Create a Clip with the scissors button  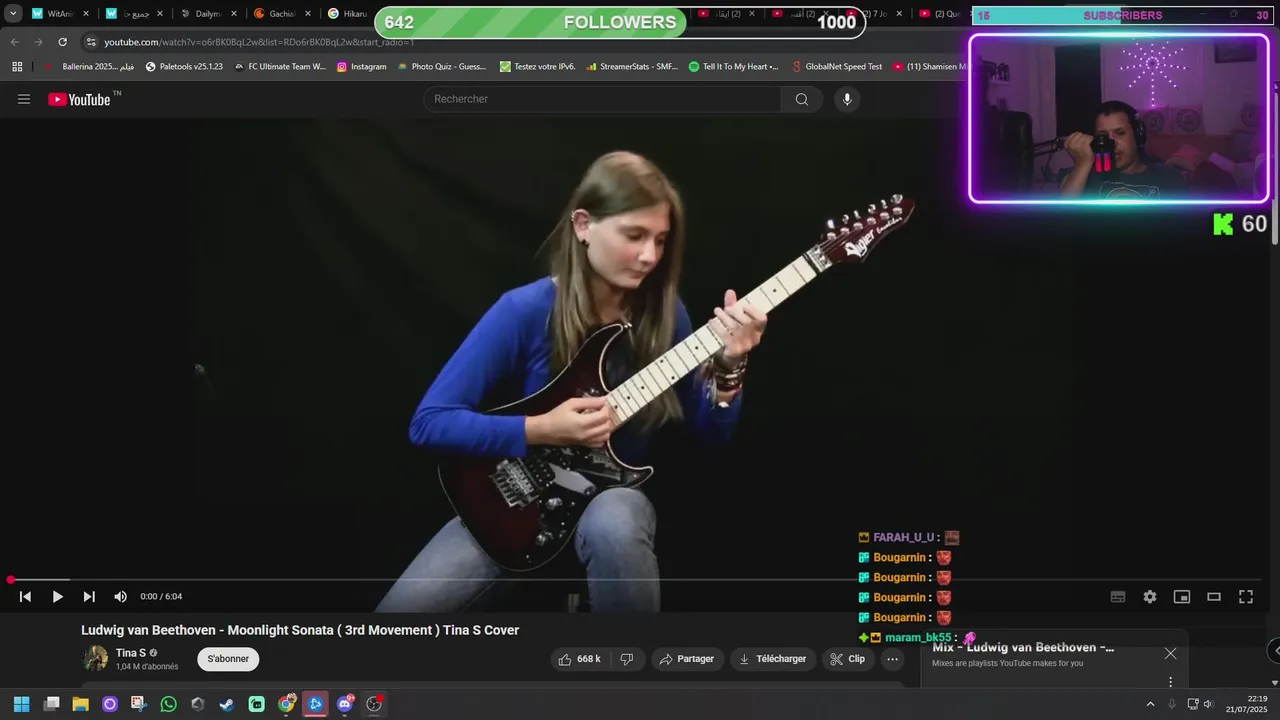coord(848,659)
